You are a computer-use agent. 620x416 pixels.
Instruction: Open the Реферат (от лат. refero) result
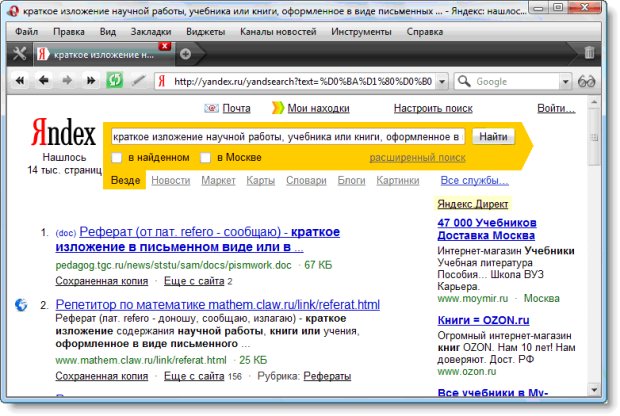[x=198, y=239]
